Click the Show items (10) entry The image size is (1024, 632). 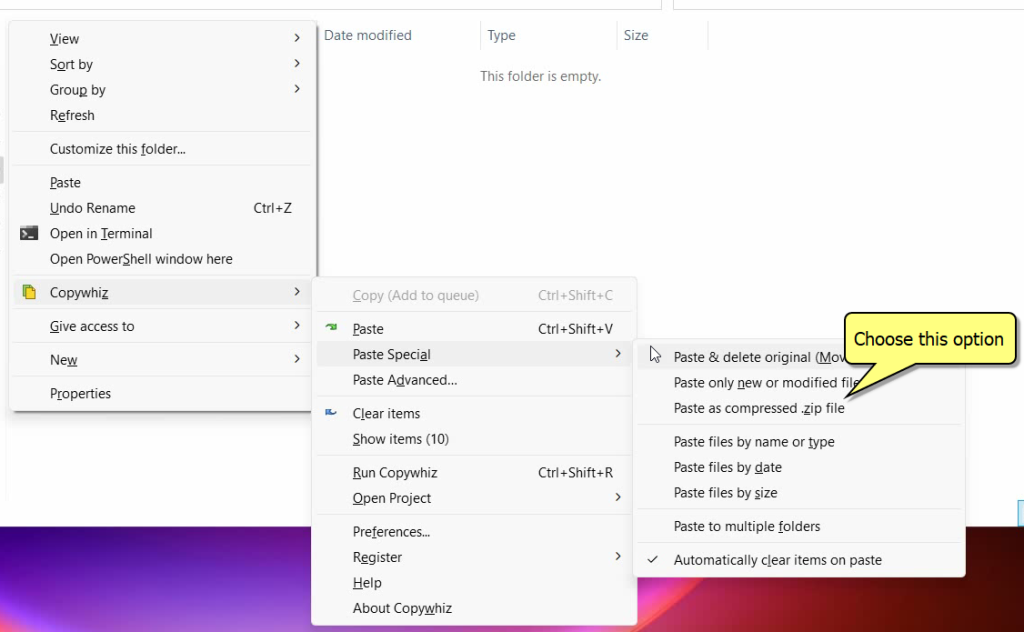pyautogui.click(x=400, y=439)
